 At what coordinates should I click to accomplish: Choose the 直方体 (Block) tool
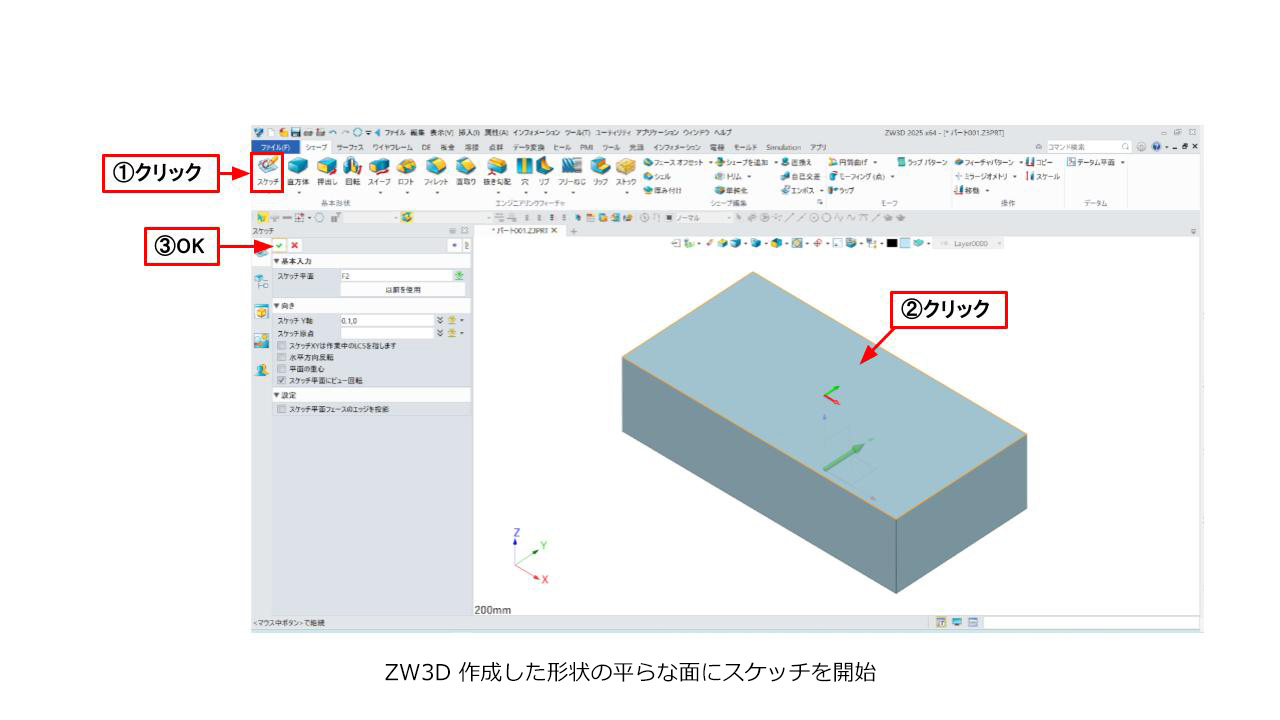tap(298, 172)
